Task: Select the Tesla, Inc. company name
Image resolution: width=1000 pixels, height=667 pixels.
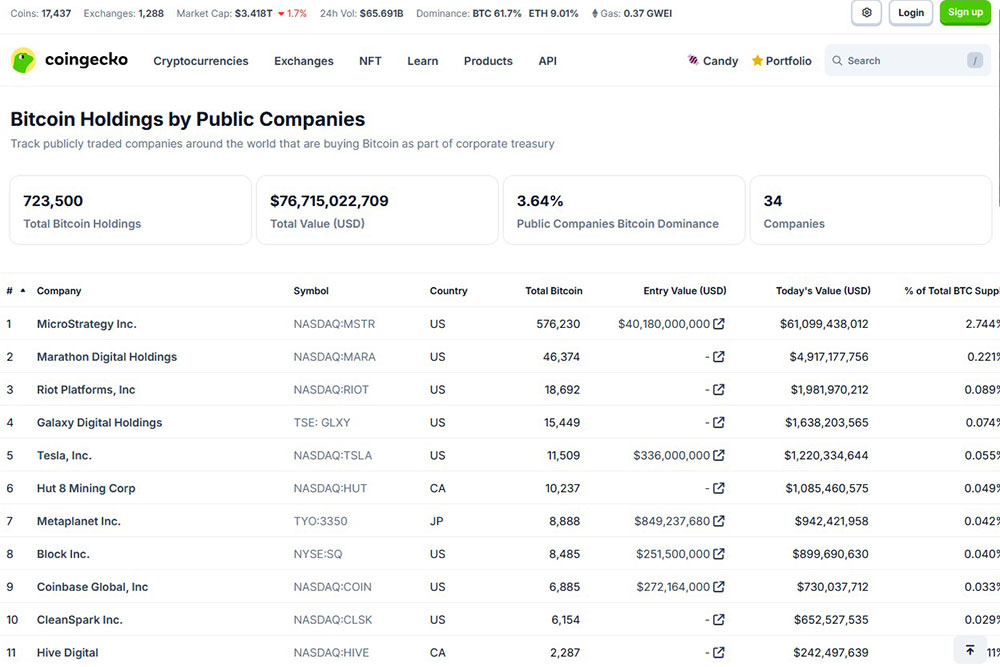Action: coord(64,455)
